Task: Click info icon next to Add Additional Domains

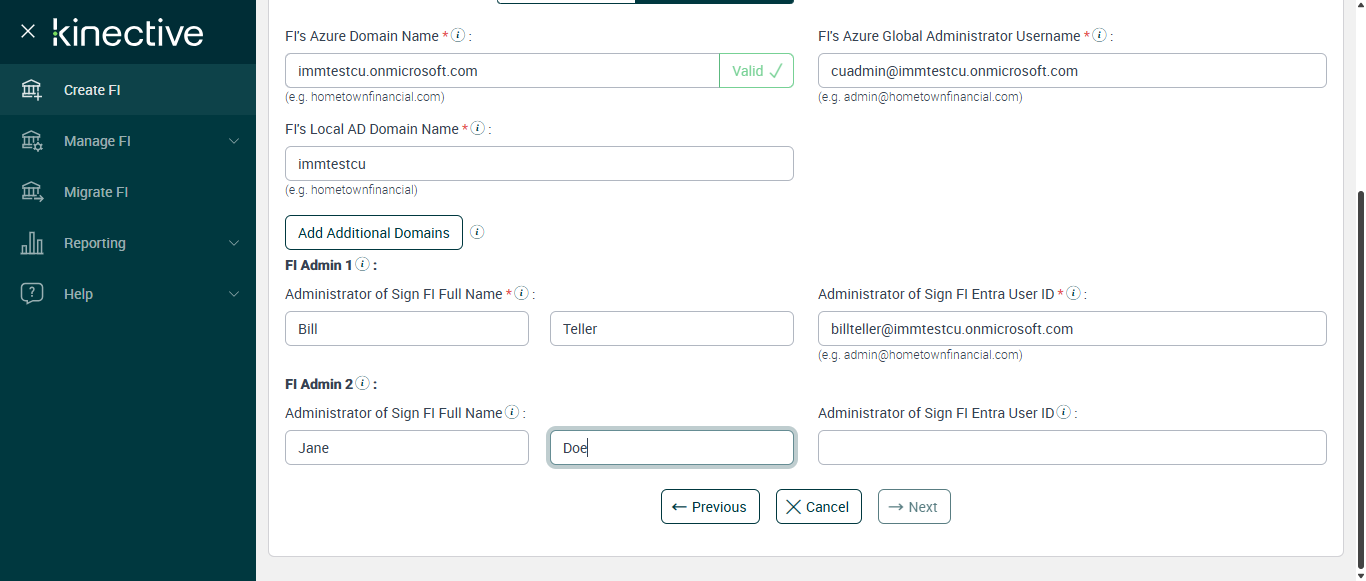Action: point(477,232)
